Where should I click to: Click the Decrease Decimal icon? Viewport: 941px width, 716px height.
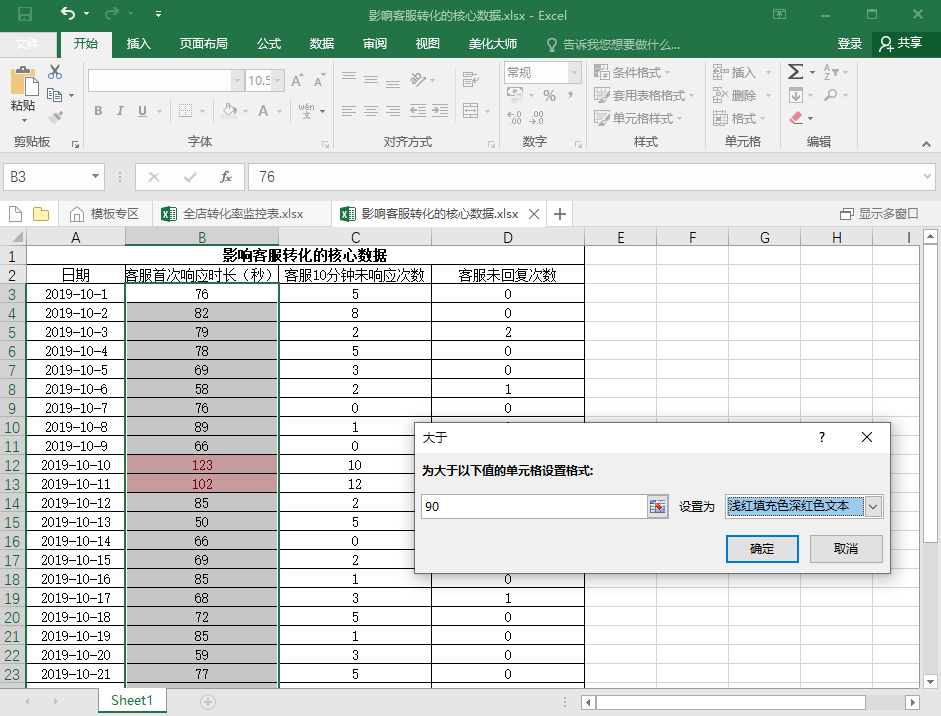537,117
